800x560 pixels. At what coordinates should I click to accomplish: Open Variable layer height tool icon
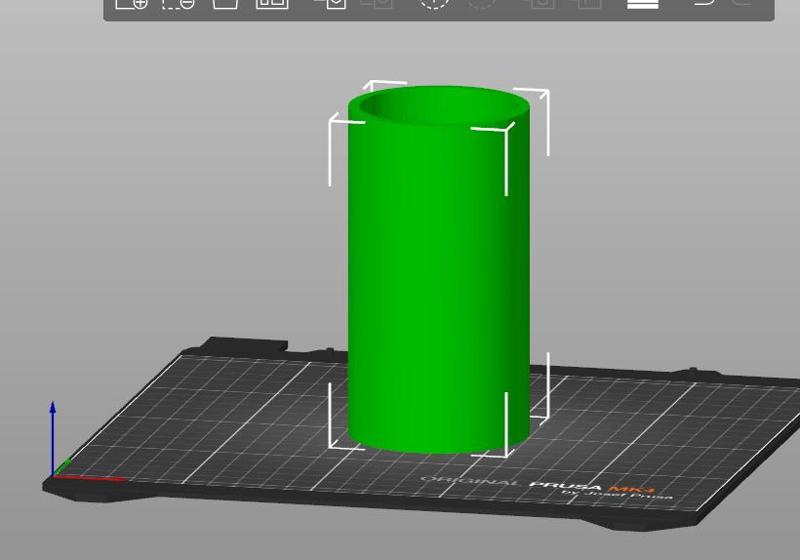pyautogui.click(x=642, y=3)
